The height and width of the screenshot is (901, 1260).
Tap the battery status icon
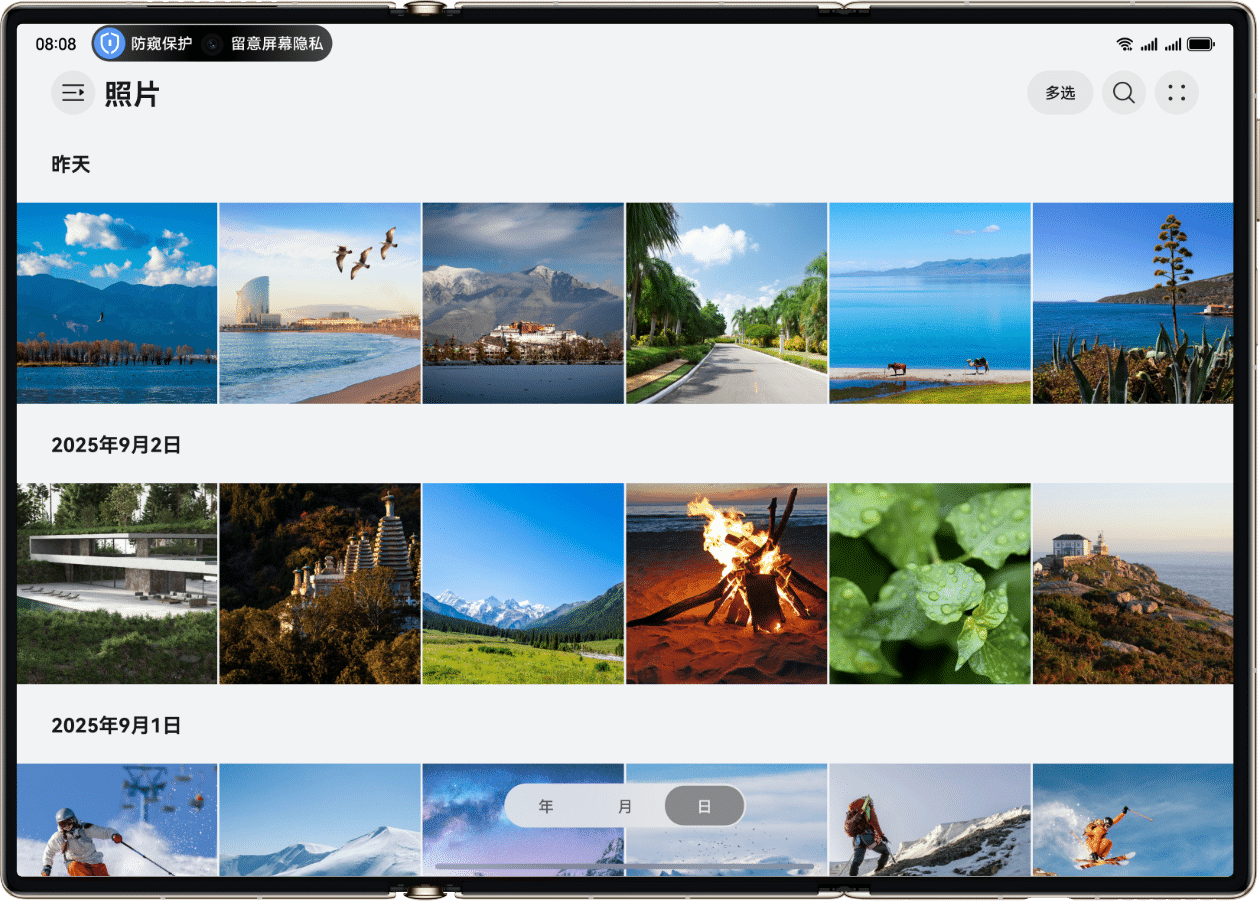click(1200, 44)
